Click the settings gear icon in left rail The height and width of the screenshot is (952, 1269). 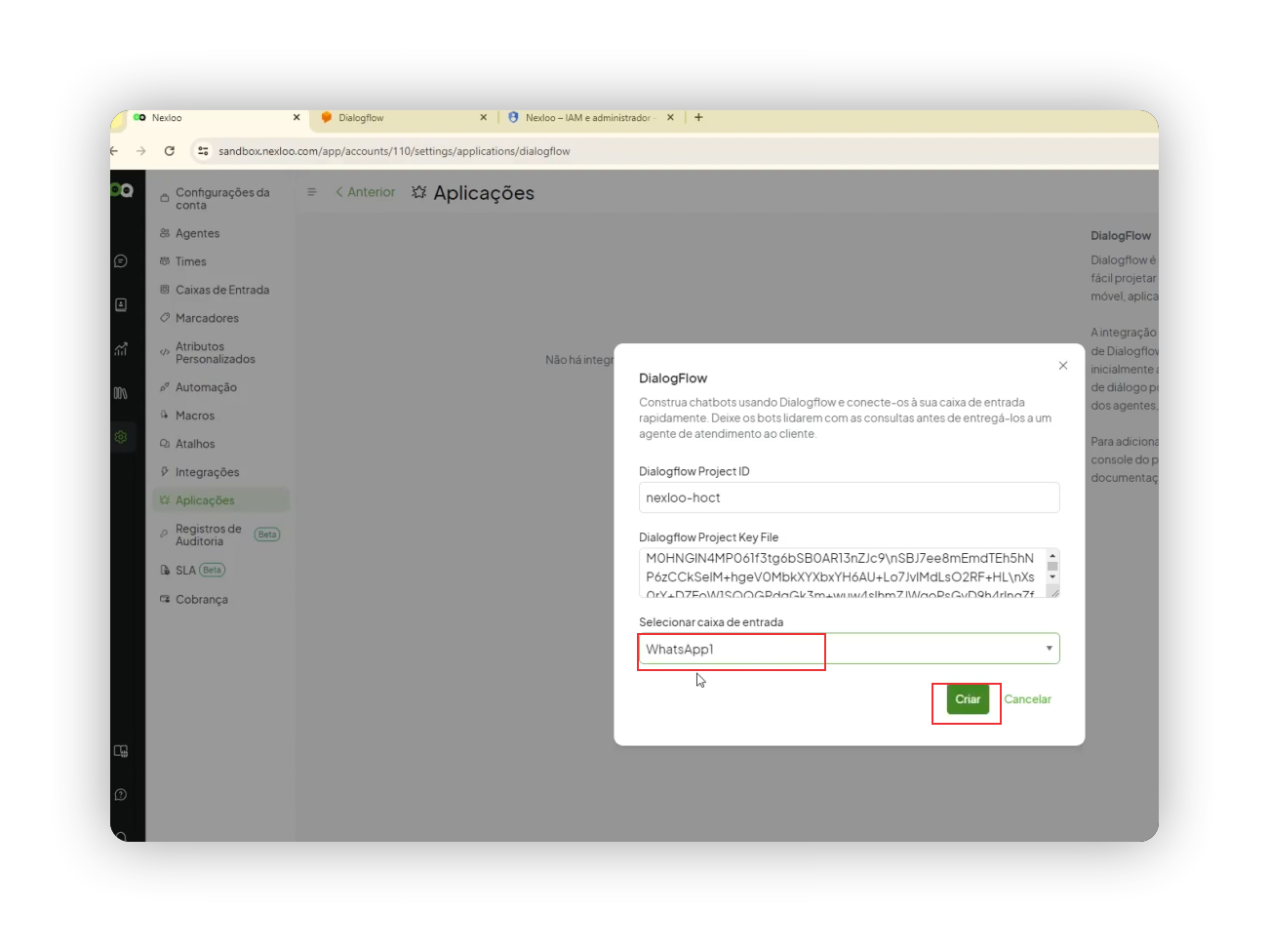(x=121, y=437)
